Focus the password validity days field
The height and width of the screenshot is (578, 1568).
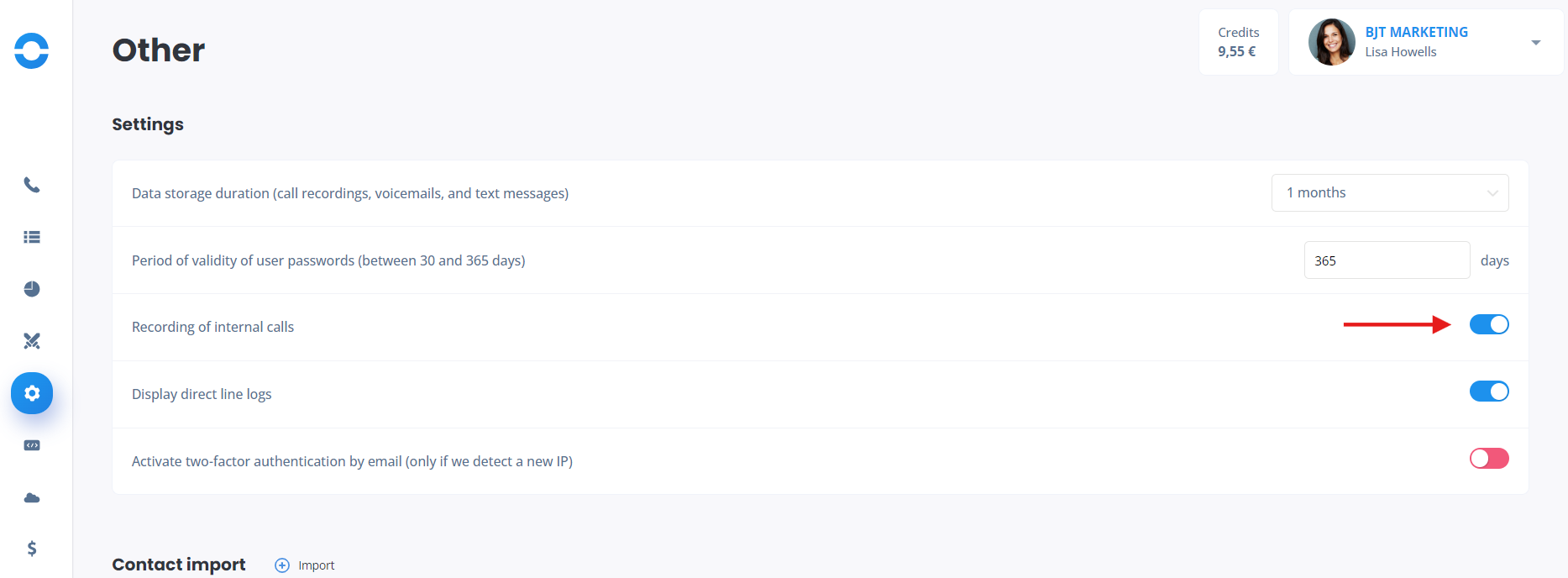pyautogui.click(x=1387, y=260)
